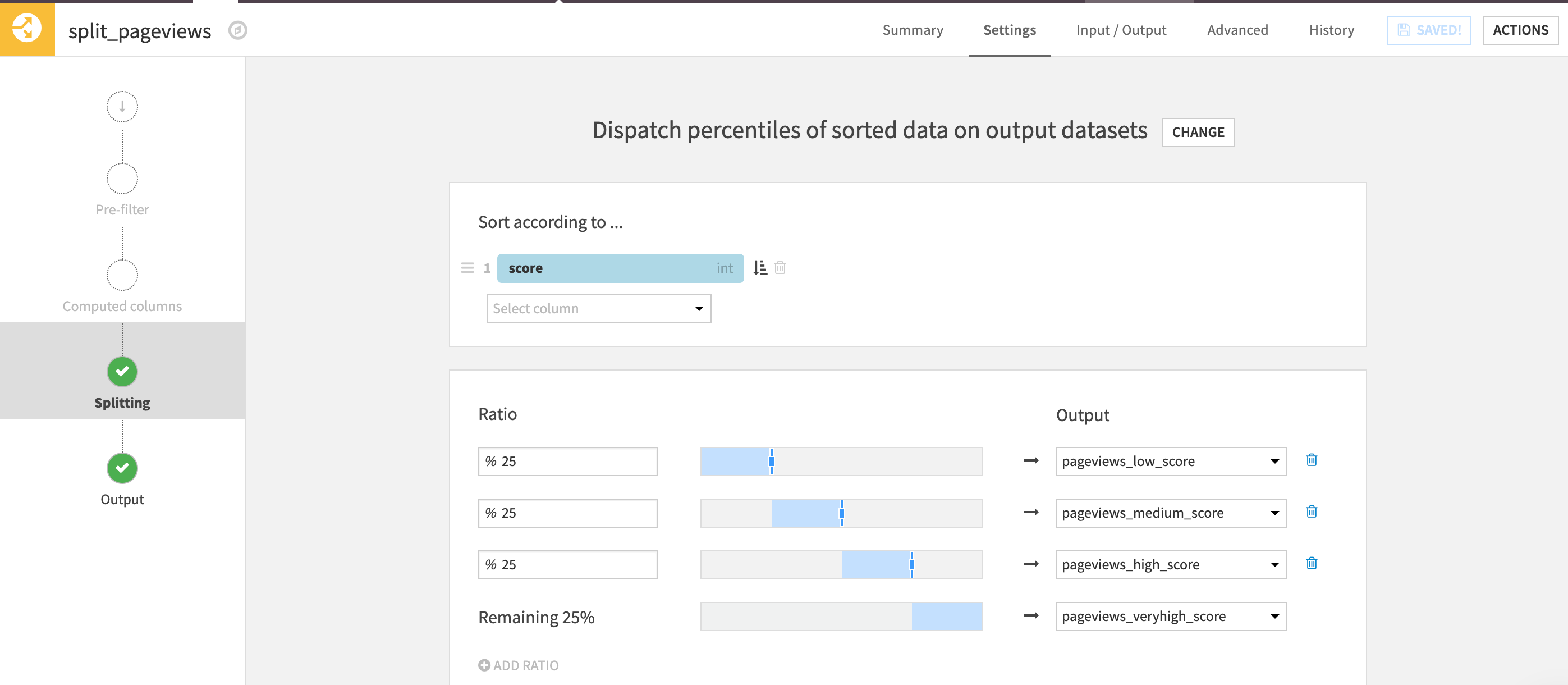Click the CHANGE button
The height and width of the screenshot is (685, 1568).
point(1198,131)
